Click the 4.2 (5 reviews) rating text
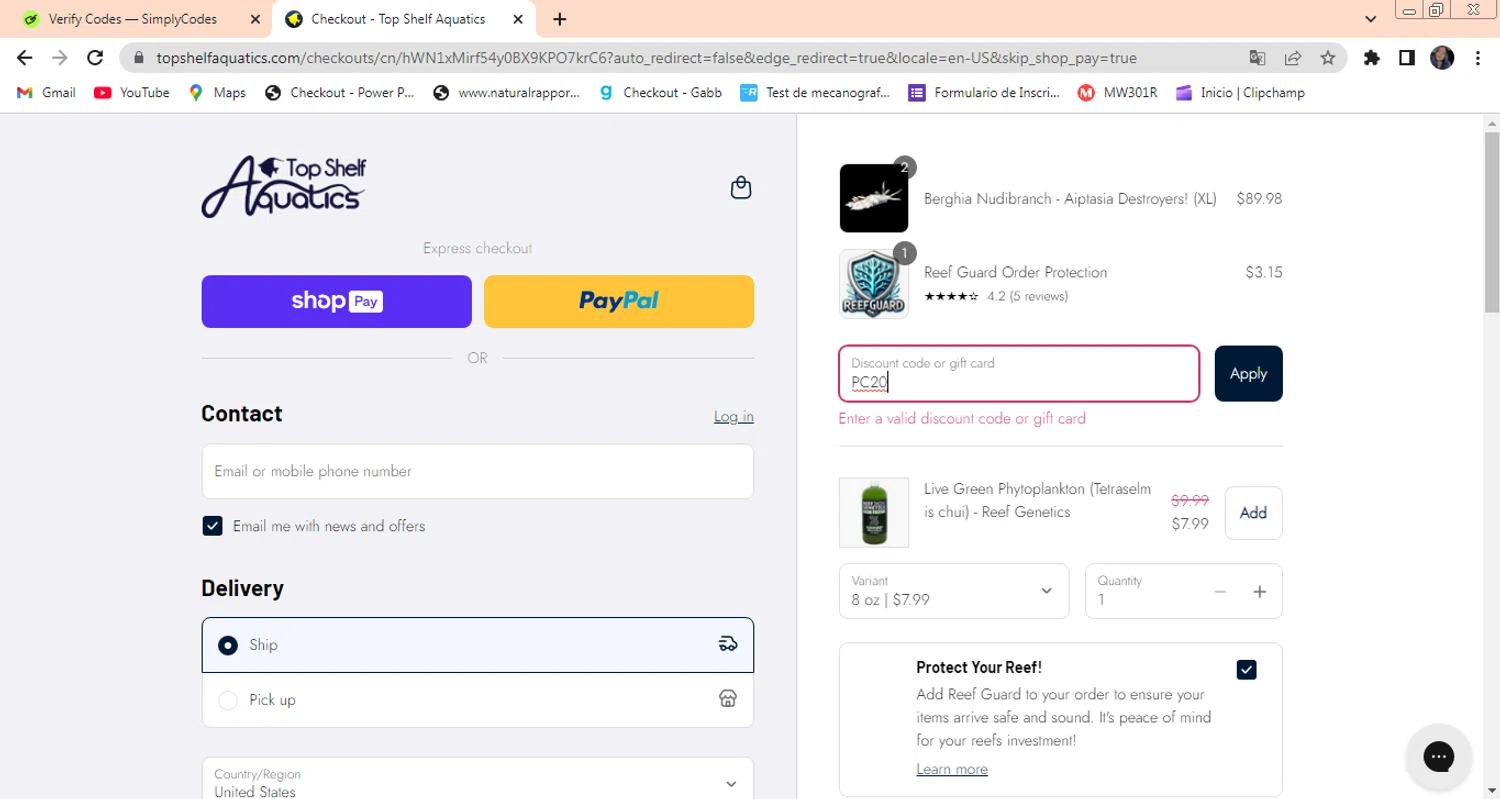Viewport: 1500px width, 799px height. point(1027,296)
